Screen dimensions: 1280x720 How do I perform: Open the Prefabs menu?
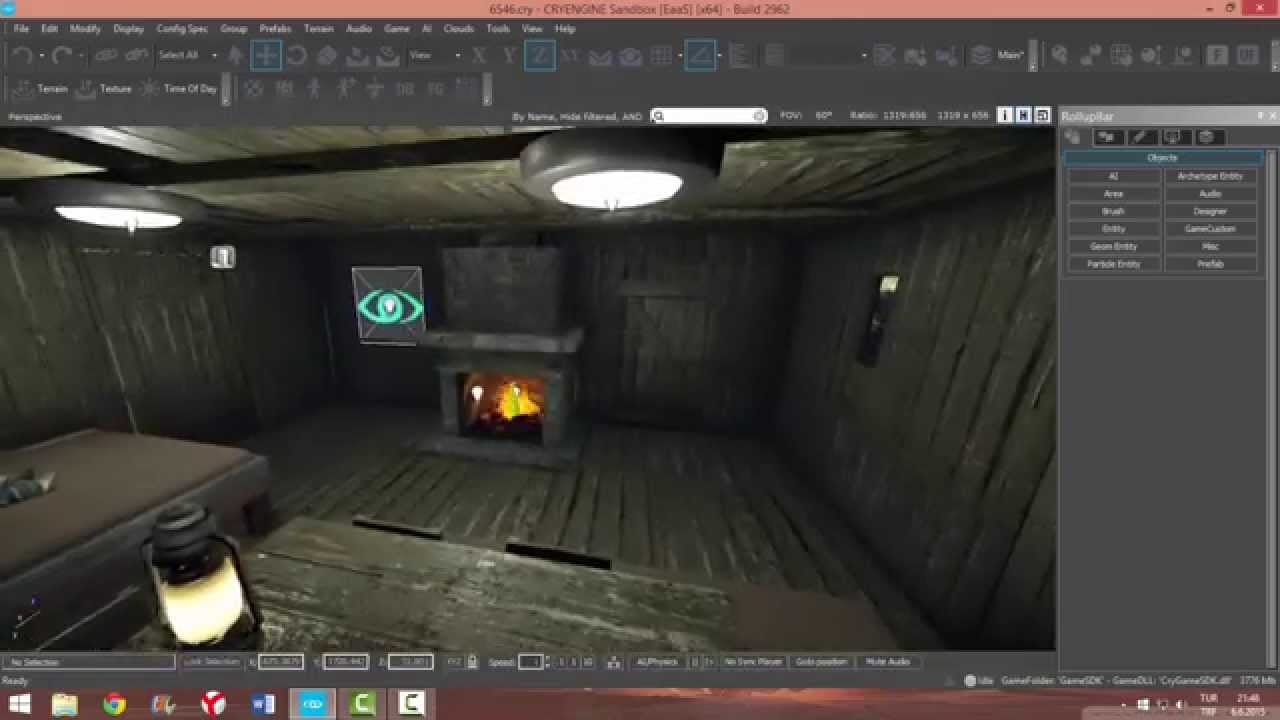[275, 29]
